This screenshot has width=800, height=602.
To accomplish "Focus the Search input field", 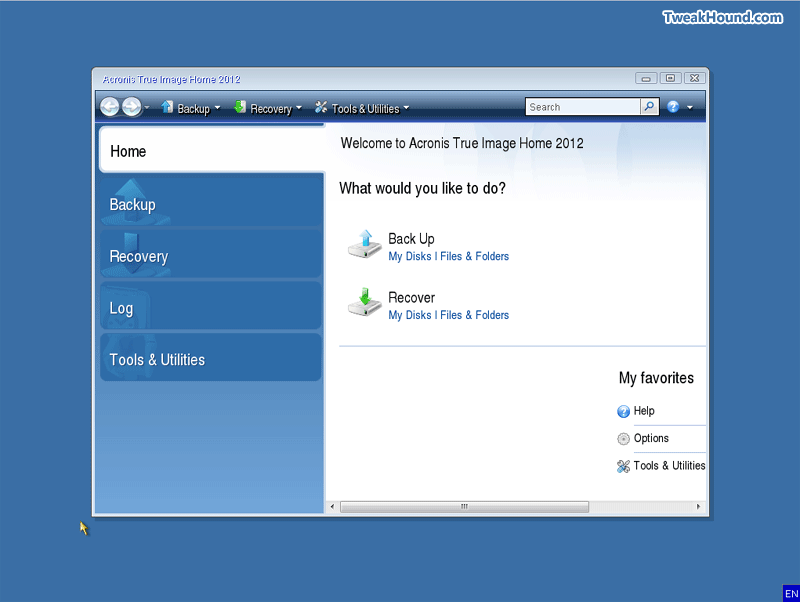I will pyautogui.click(x=583, y=107).
